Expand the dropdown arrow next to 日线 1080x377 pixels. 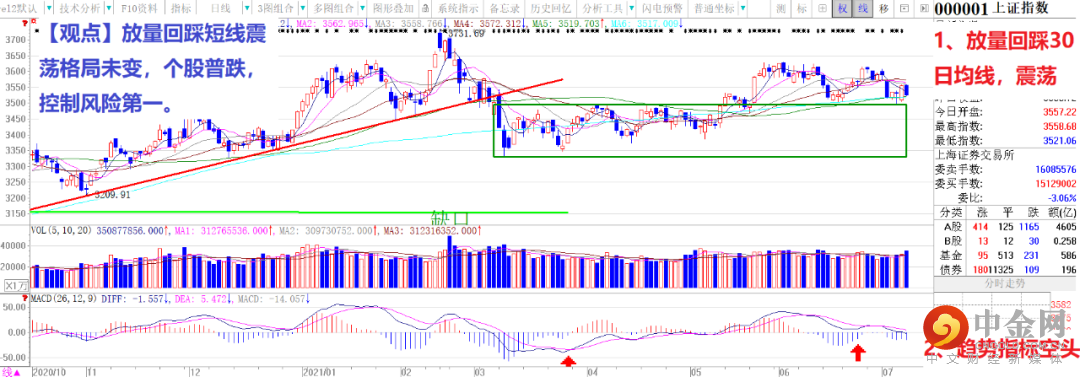click(247, 8)
